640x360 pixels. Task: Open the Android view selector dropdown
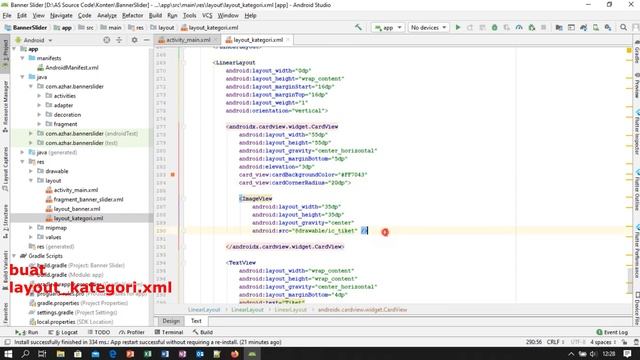34,40
